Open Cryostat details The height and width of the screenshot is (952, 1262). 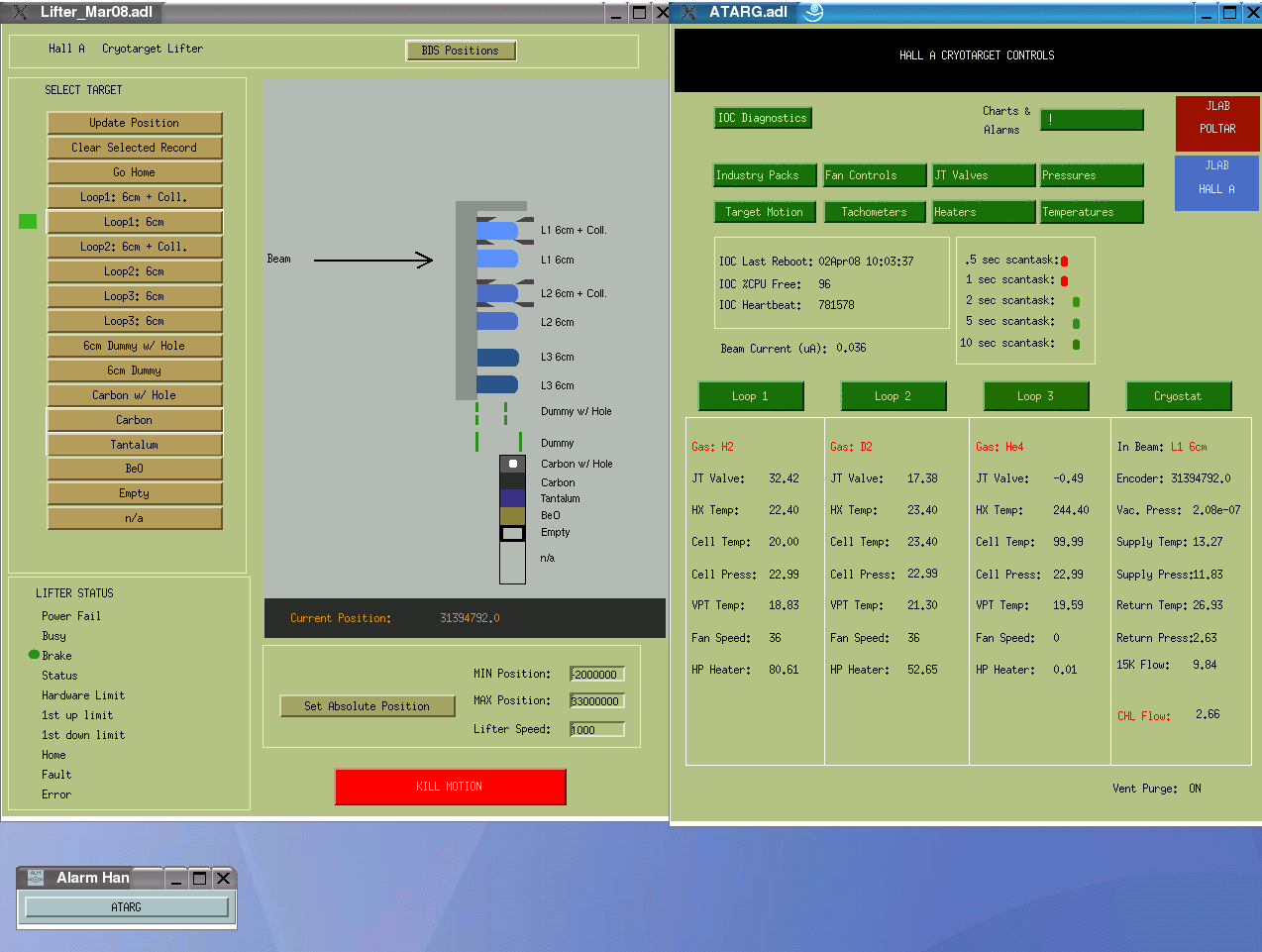(1179, 396)
